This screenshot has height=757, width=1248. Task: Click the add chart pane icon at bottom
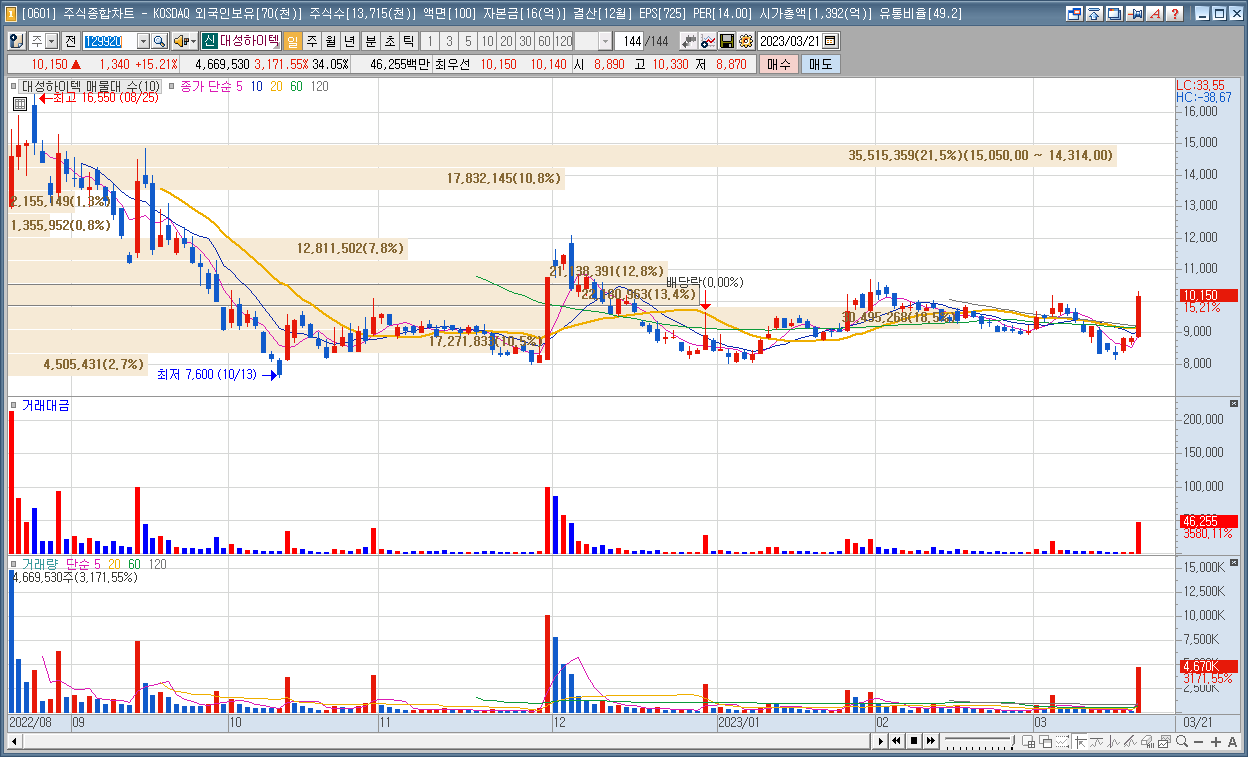pyautogui.click(x=1028, y=741)
